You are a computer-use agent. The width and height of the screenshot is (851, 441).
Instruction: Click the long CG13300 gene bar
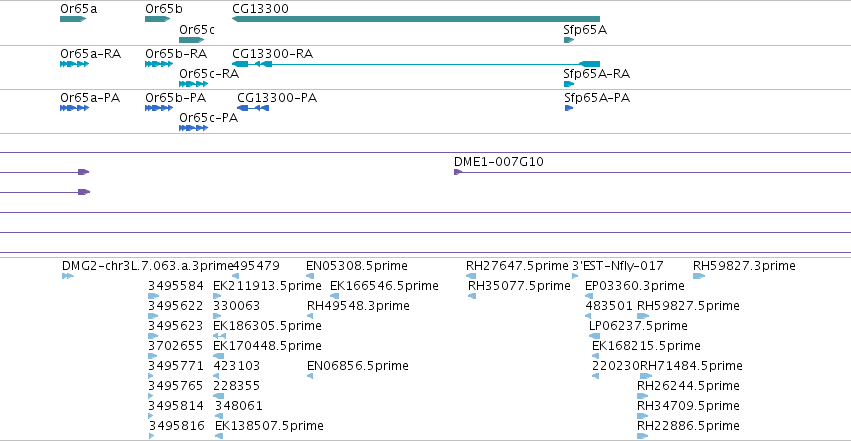click(416, 19)
